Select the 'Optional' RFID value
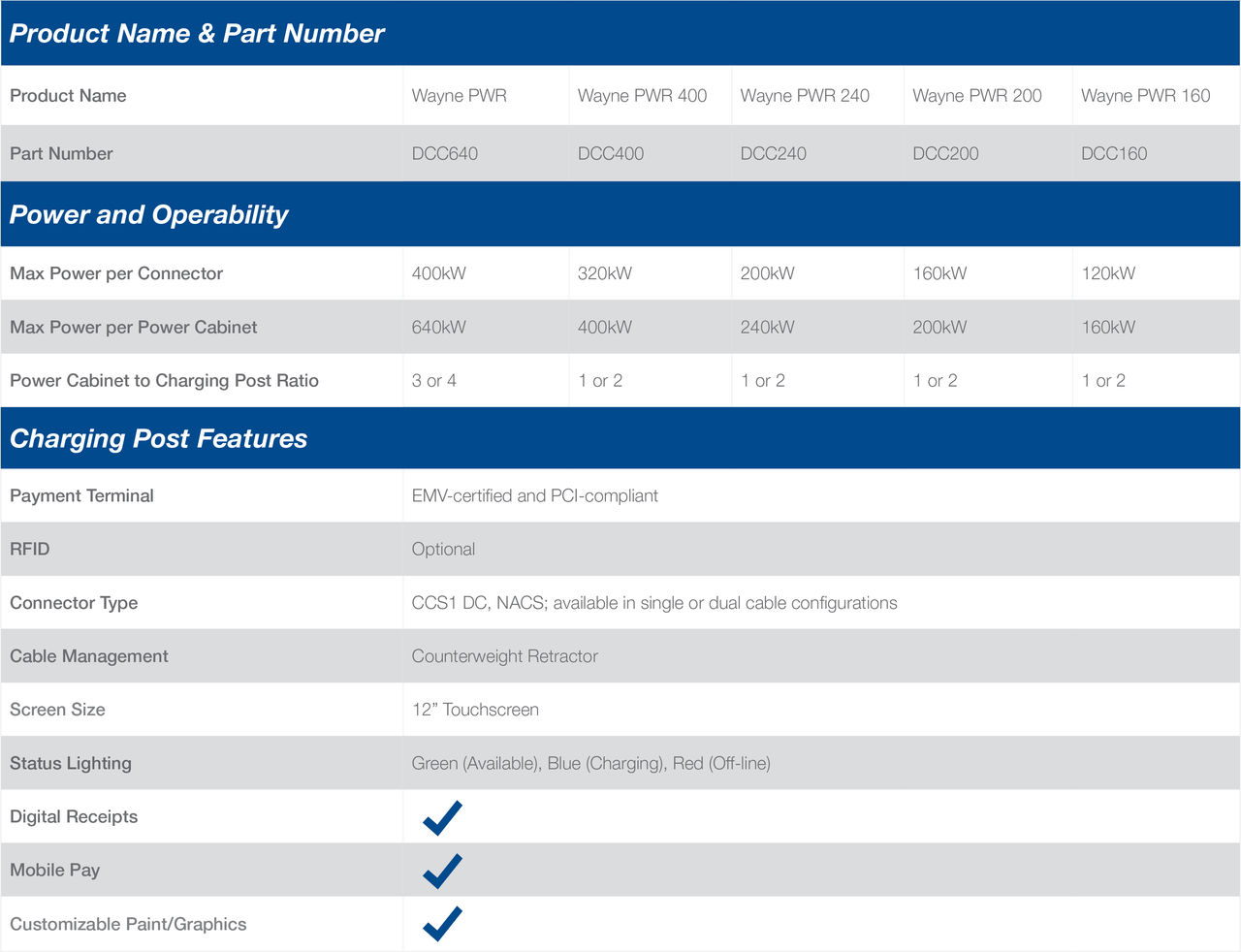1241x952 pixels. pyautogui.click(x=443, y=549)
